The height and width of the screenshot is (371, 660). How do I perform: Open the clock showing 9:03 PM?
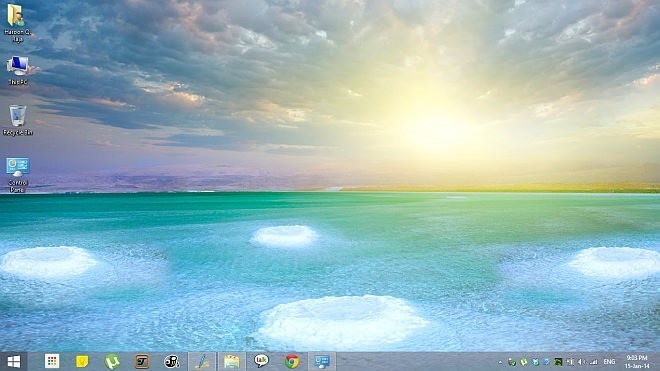click(x=637, y=362)
